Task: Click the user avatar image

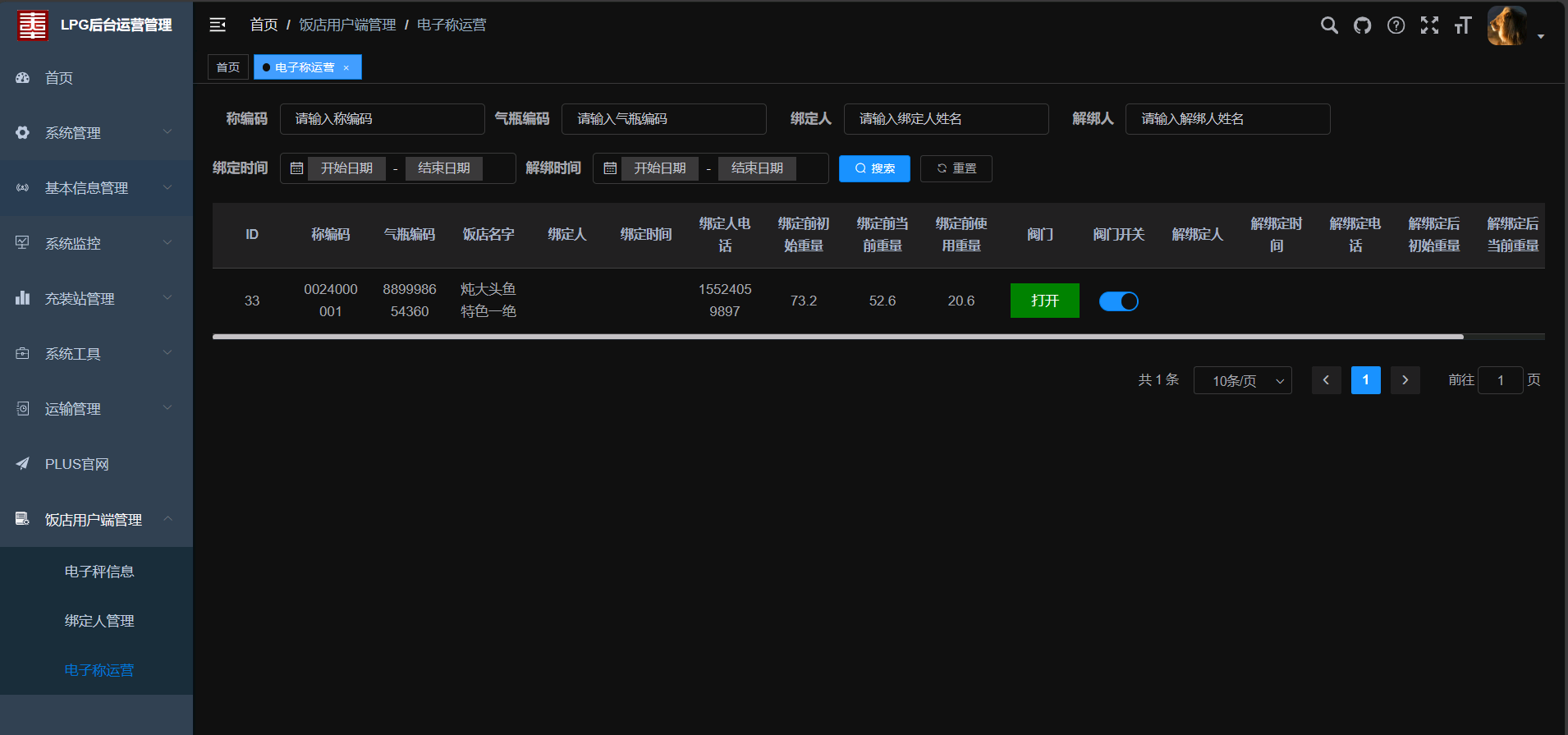Action: (x=1507, y=25)
